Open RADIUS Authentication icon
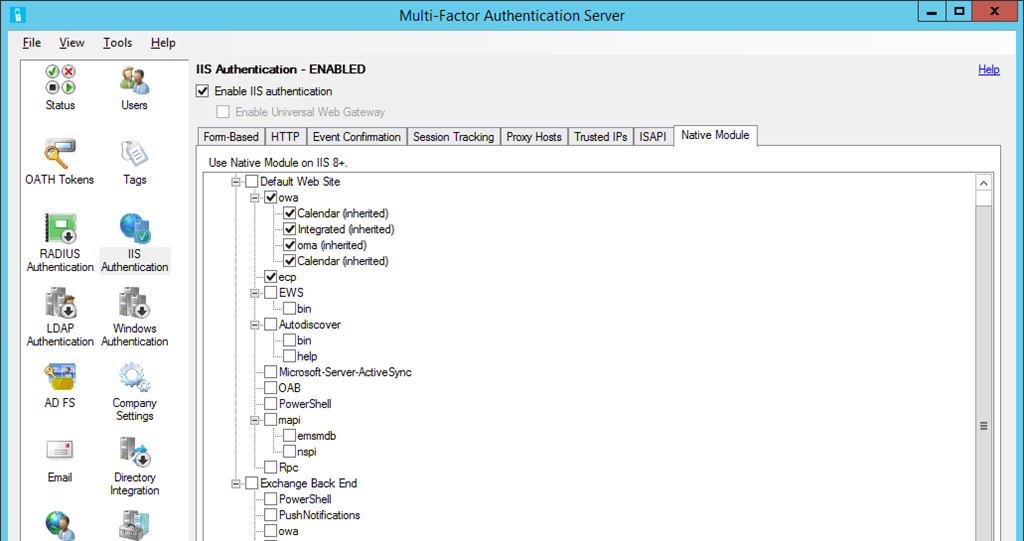The image size is (1024, 541). click(x=60, y=242)
